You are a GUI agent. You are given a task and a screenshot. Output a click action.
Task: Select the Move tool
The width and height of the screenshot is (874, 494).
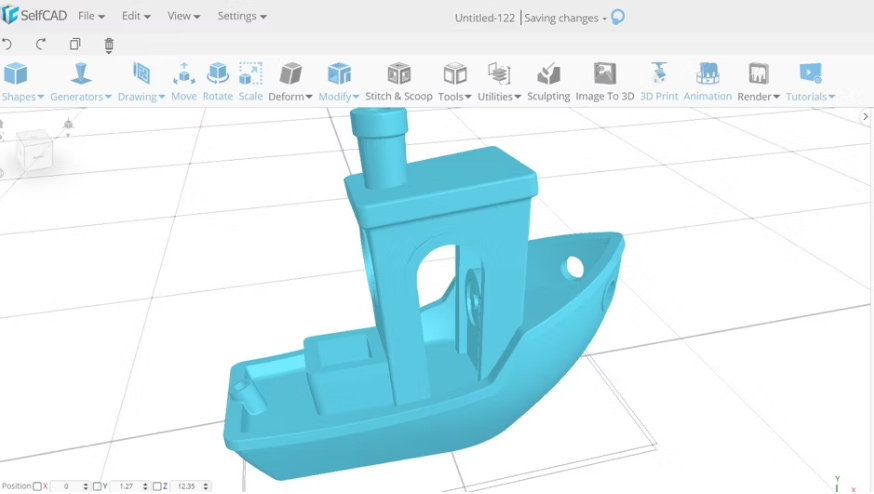tap(184, 82)
